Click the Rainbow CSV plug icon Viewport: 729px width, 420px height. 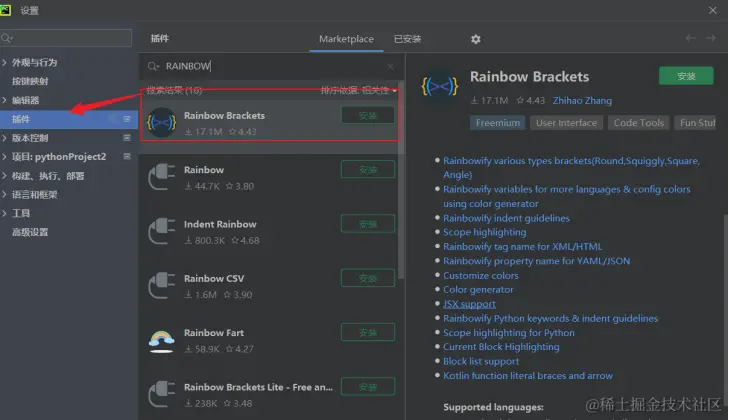click(162, 286)
